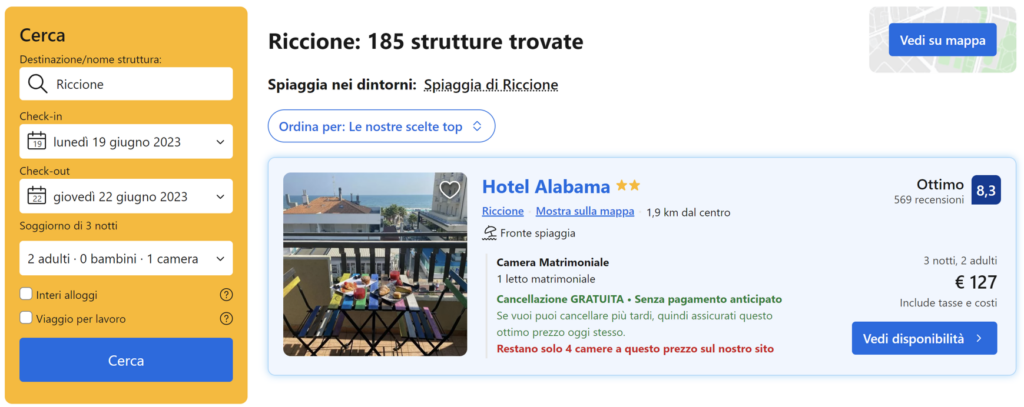Click the check-out calendar icon
The width and height of the screenshot is (1024, 407).
(x=37, y=196)
